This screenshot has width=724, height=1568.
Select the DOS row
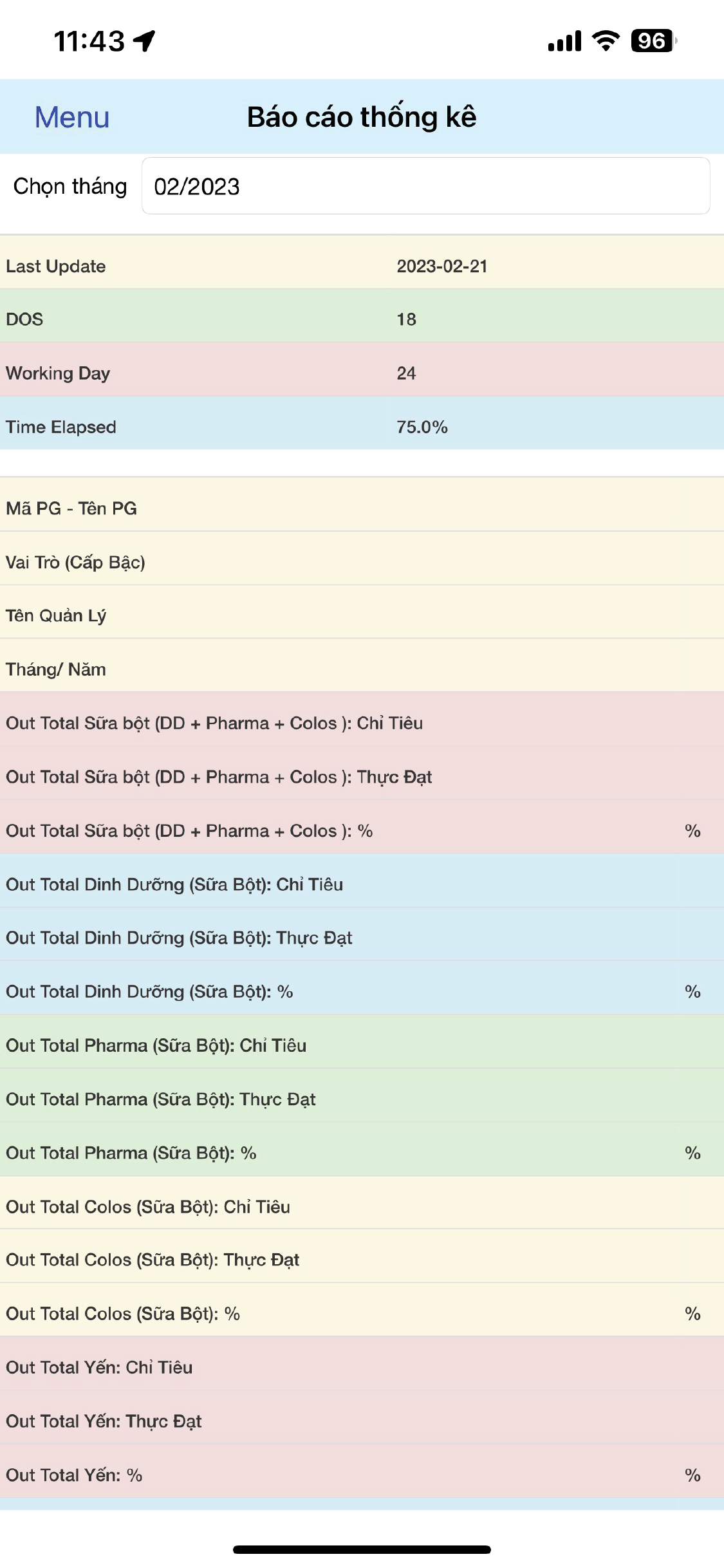click(x=362, y=319)
